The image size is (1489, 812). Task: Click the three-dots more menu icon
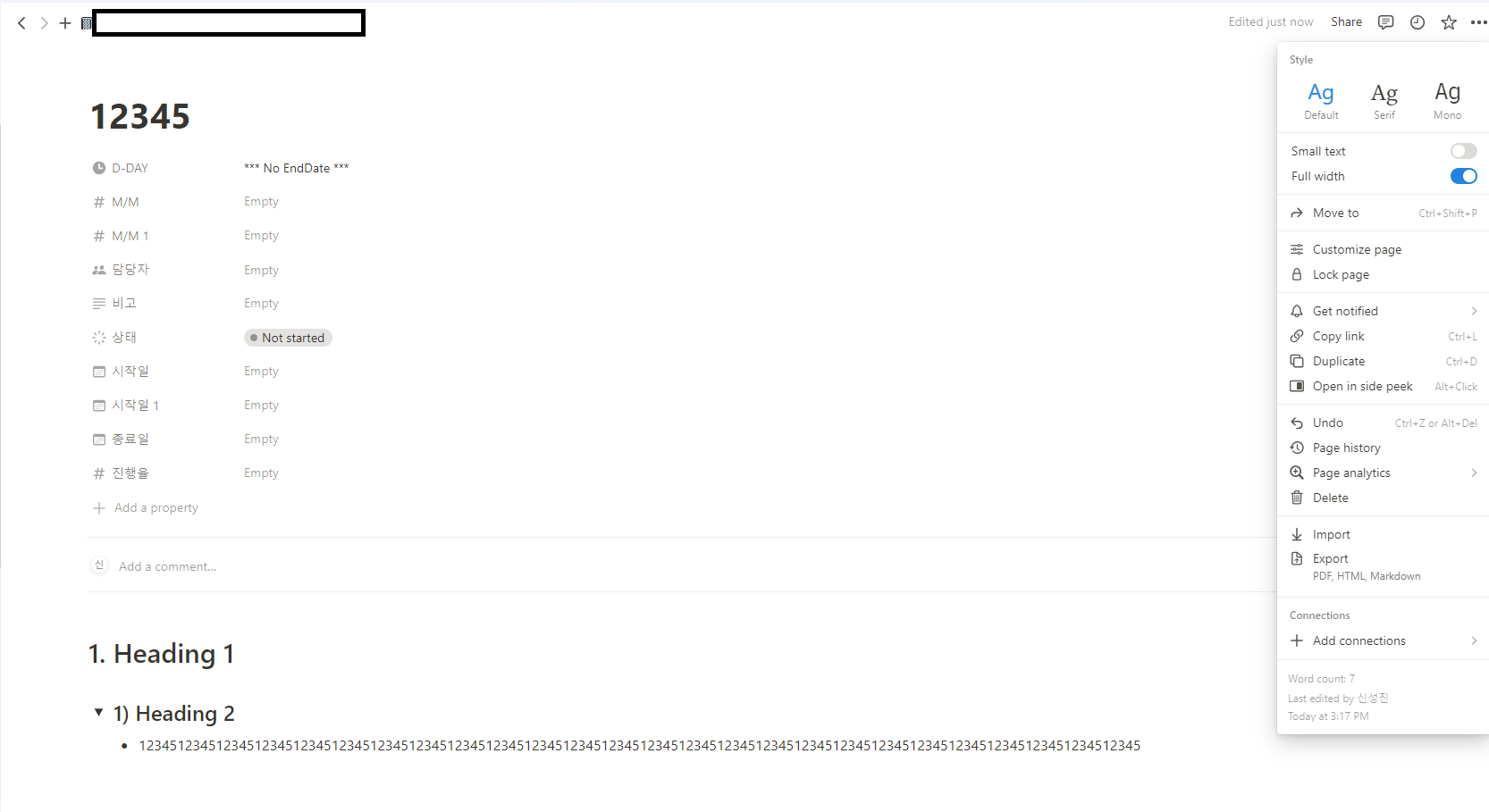pyautogui.click(x=1478, y=22)
